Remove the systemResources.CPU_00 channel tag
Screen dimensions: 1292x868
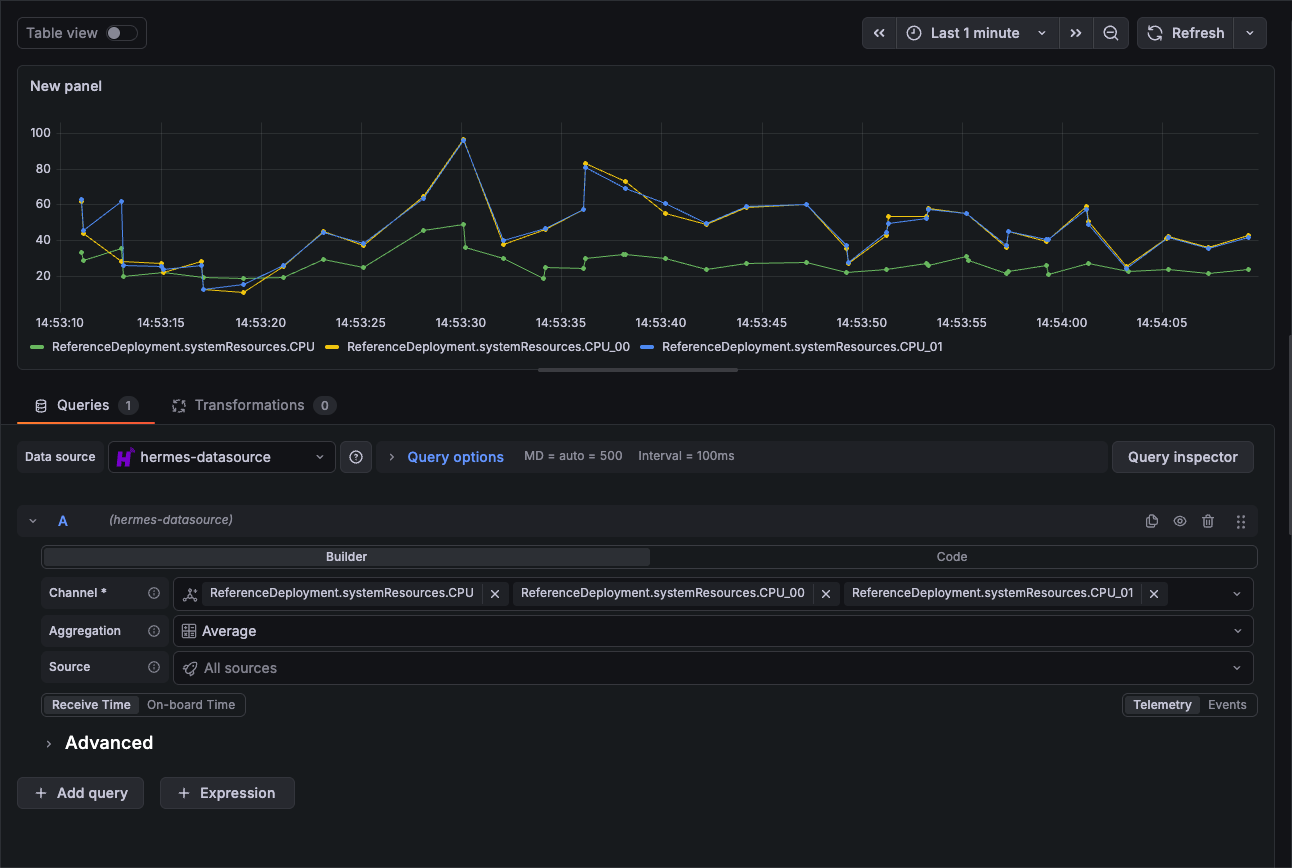[x=826, y=594]
